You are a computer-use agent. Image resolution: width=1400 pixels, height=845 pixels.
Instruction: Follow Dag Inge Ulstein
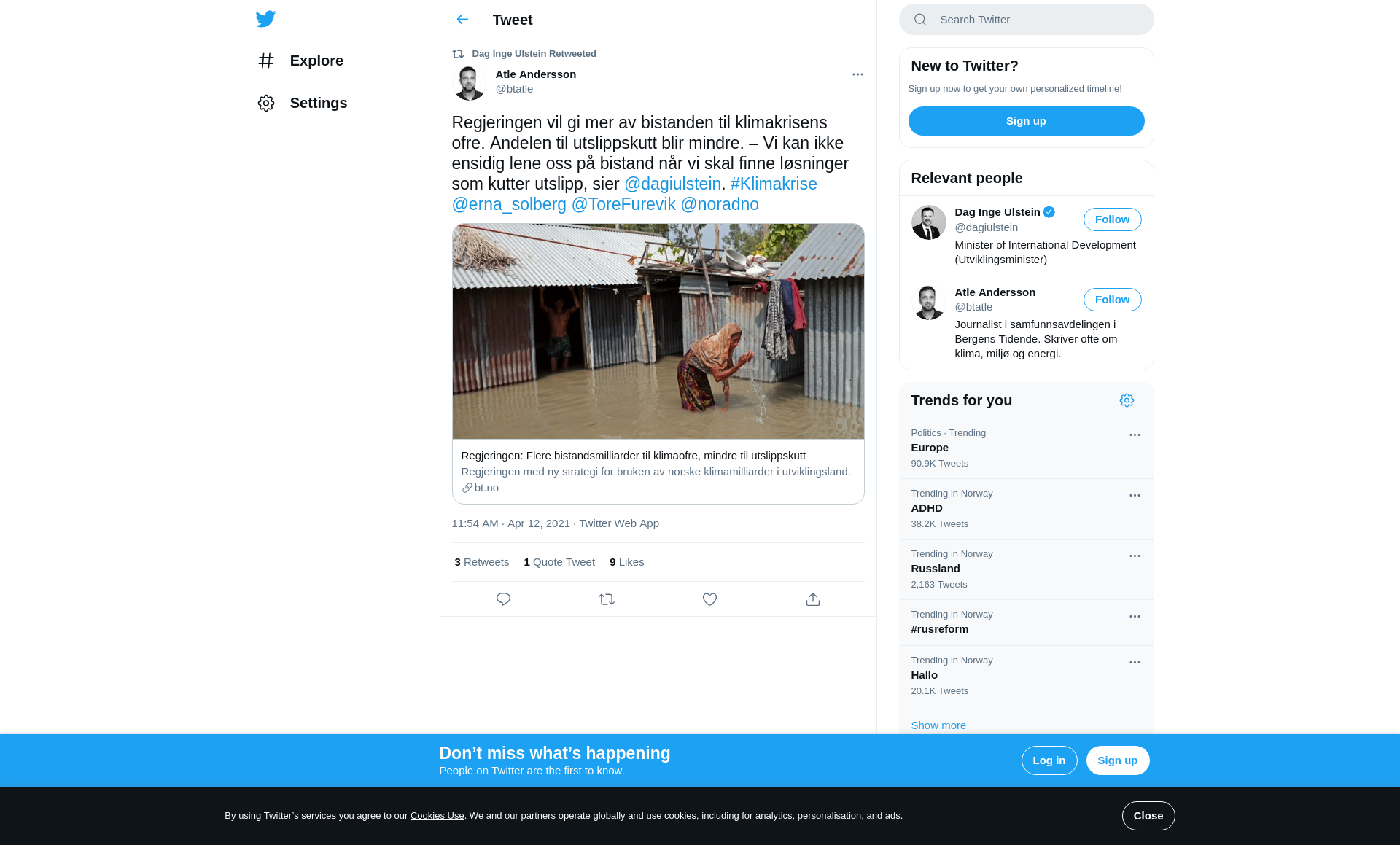point(1112,219)
